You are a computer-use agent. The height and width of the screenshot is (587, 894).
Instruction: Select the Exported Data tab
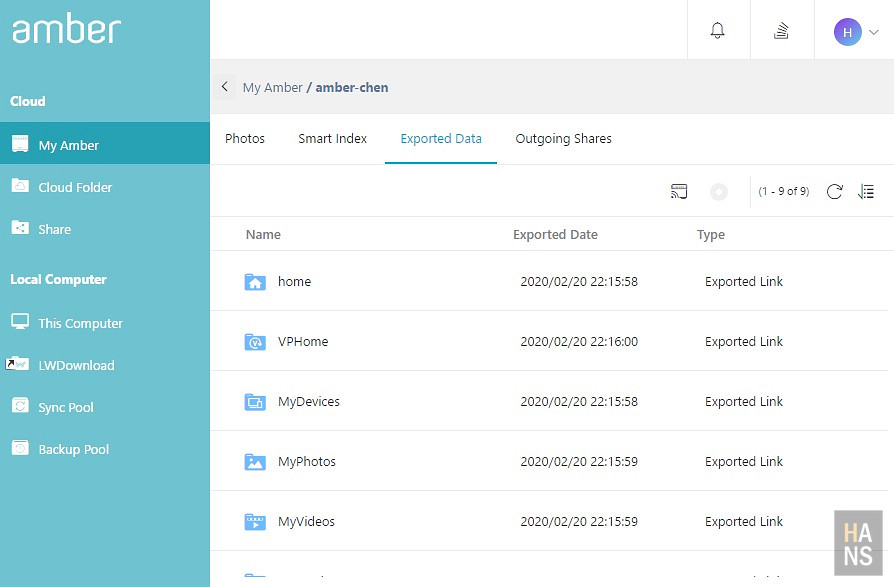(441, 138)
